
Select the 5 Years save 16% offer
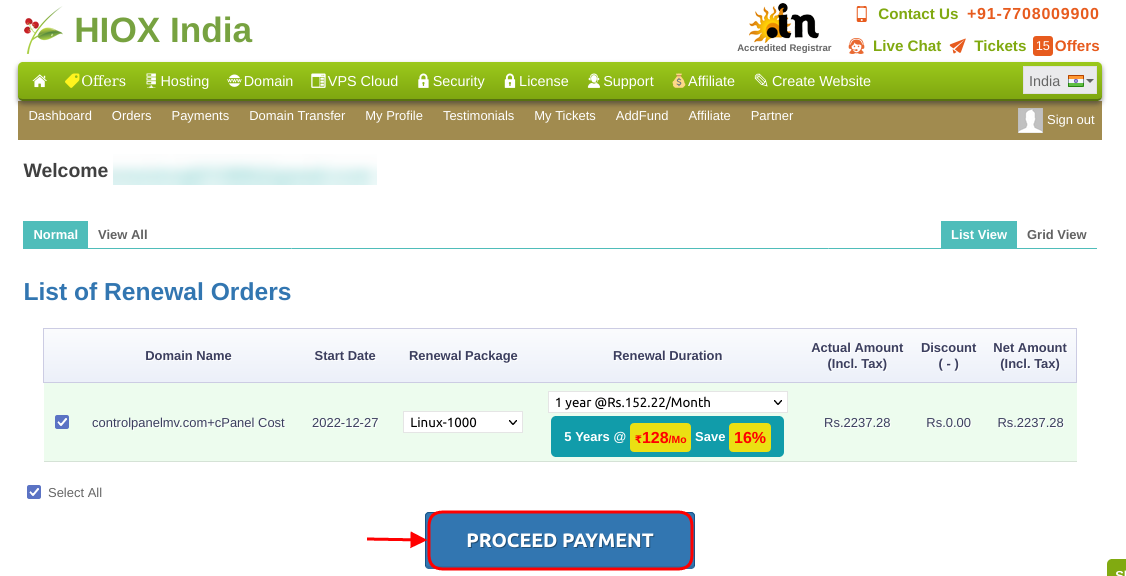(x=667, y=437)
